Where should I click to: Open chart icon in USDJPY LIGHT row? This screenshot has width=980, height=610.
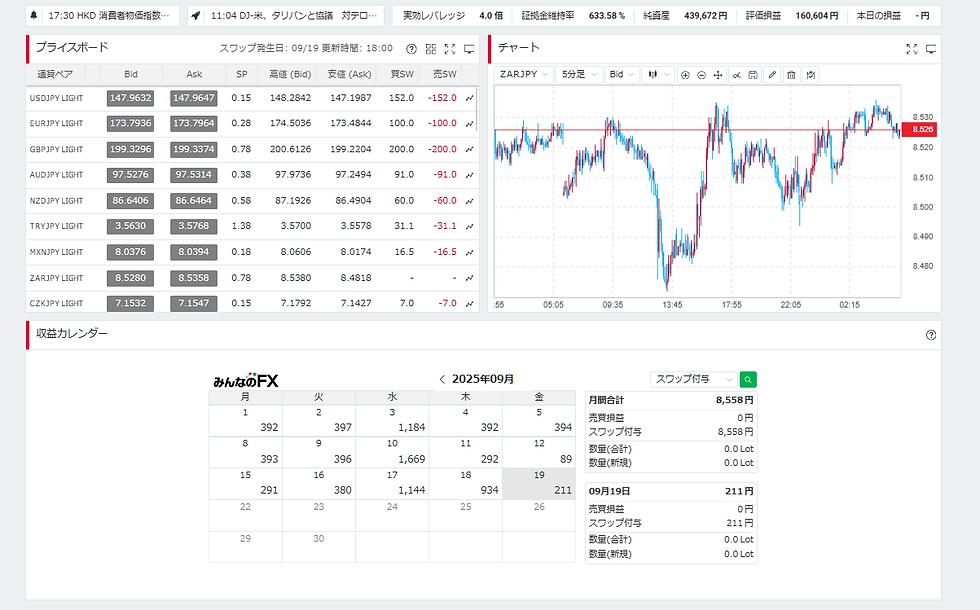[469, 98]
